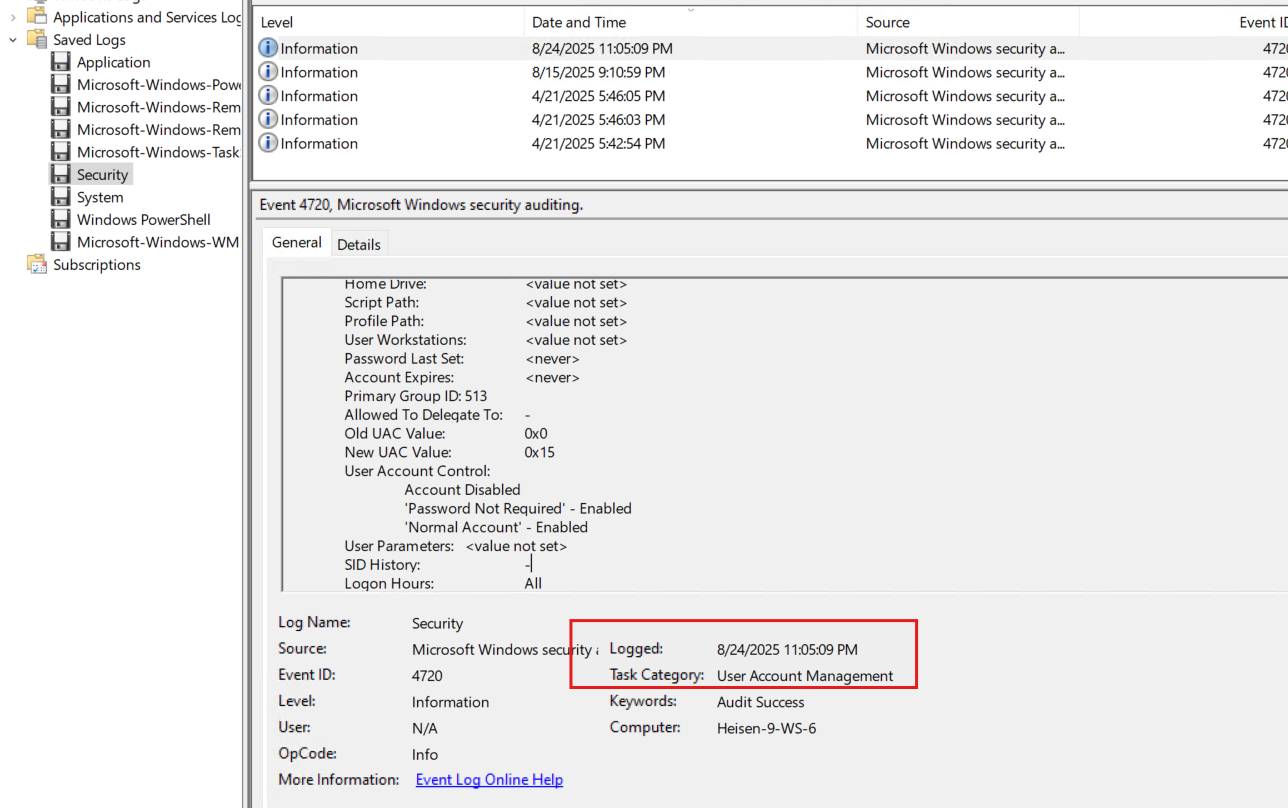Click the SID History value field

pyautogui.click(x=528, y=565)
